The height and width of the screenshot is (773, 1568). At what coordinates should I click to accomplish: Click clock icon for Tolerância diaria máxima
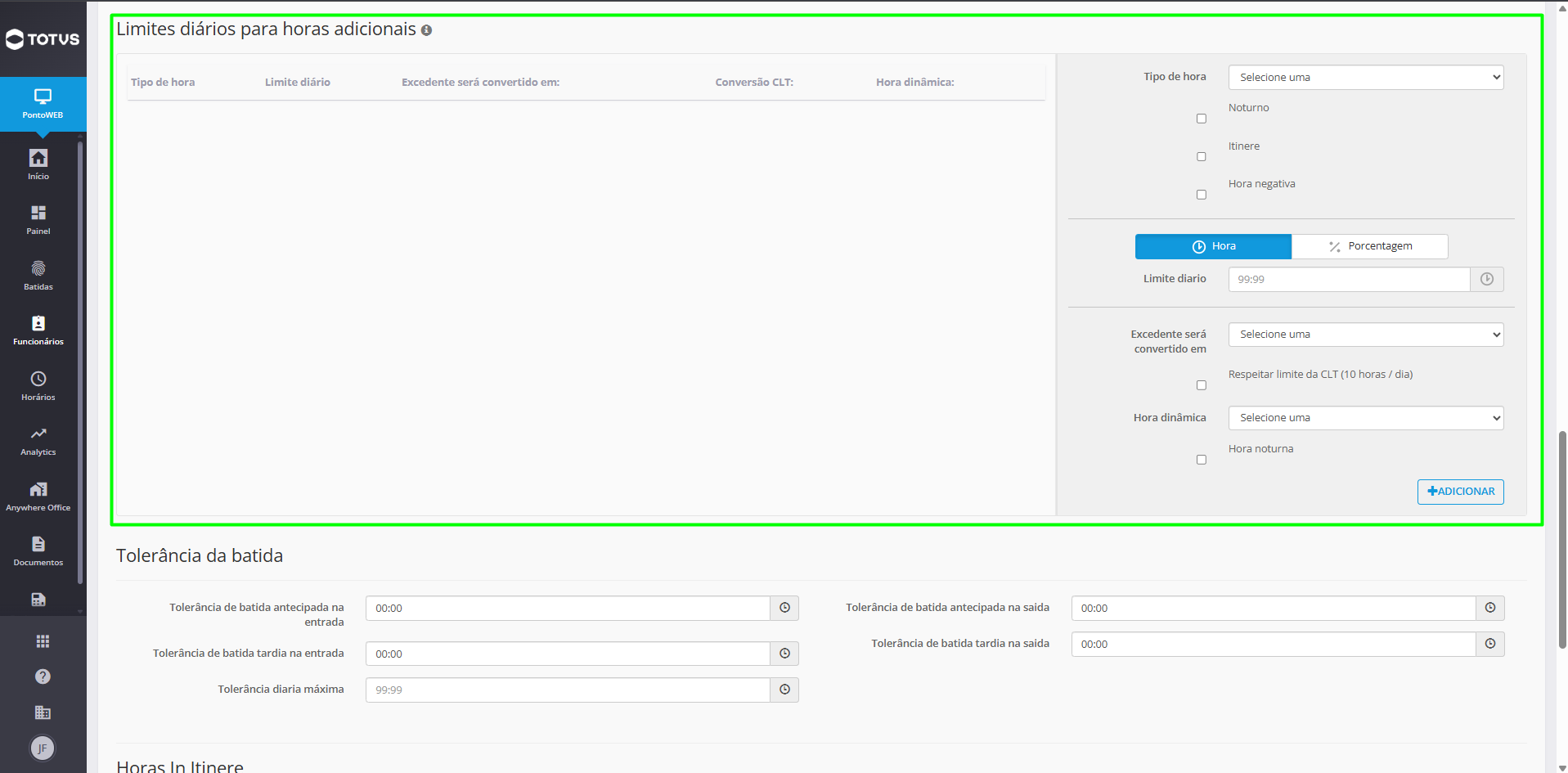(784, 690)
